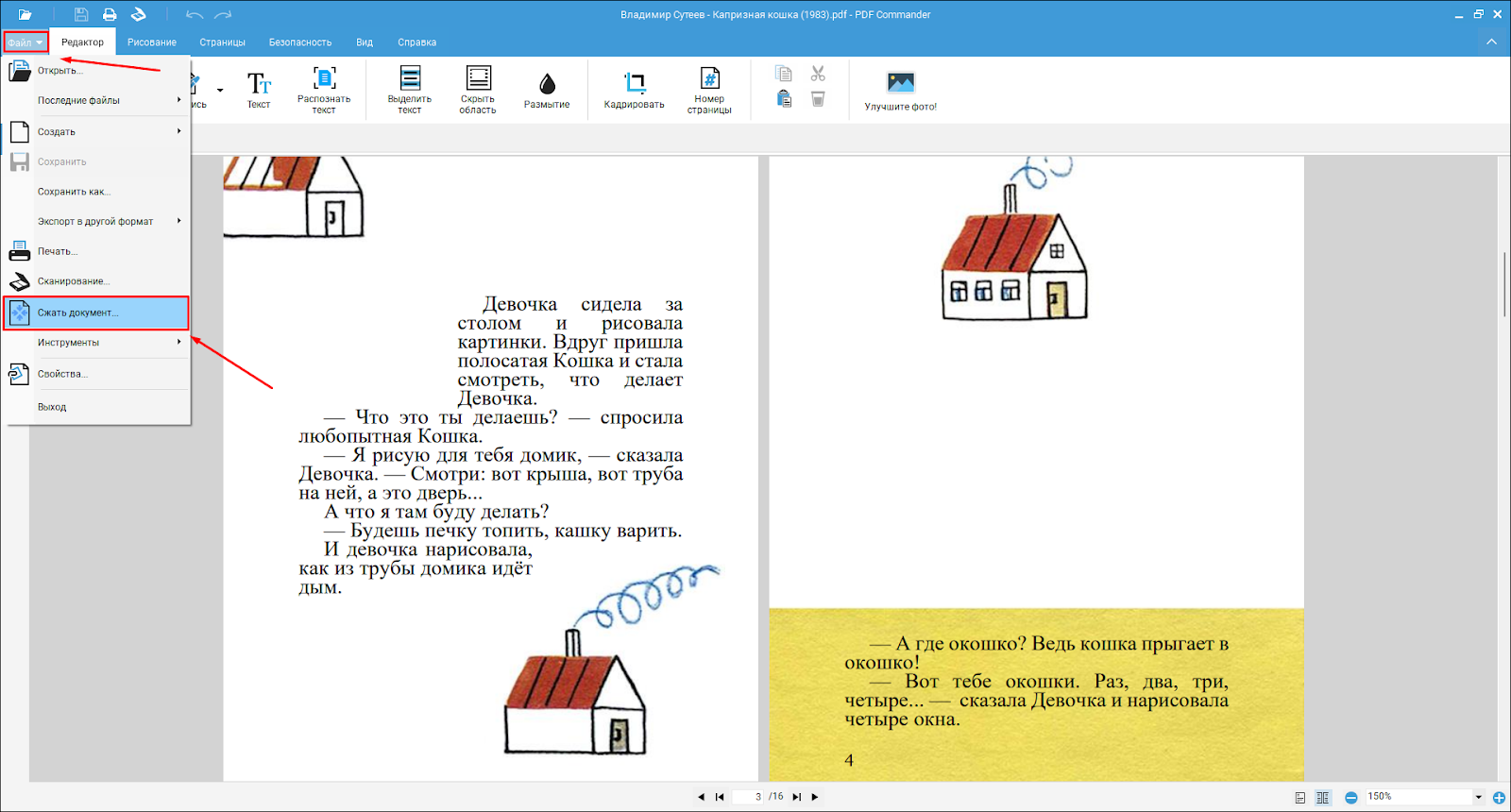The image size is (1511, 812).
Task: Click the yellow text block 'А где окошко?'
Action: pos(1036,682)
